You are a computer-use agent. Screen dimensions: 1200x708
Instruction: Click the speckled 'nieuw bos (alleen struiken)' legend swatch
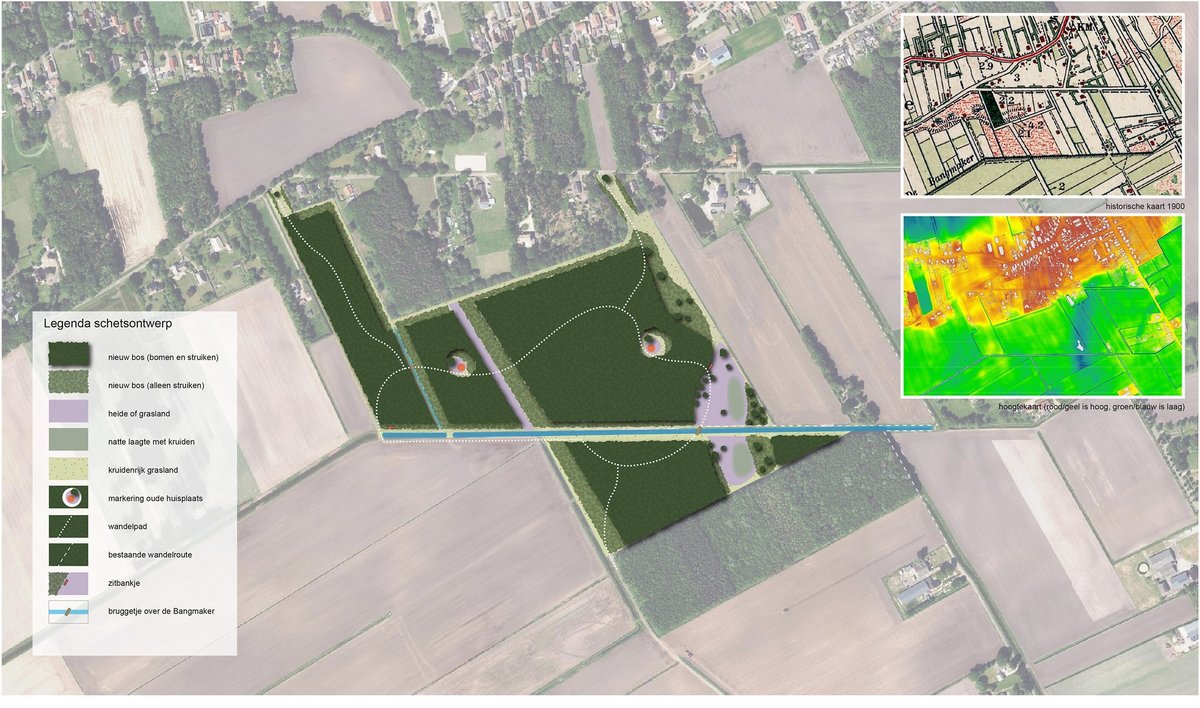tap(69, 383)
